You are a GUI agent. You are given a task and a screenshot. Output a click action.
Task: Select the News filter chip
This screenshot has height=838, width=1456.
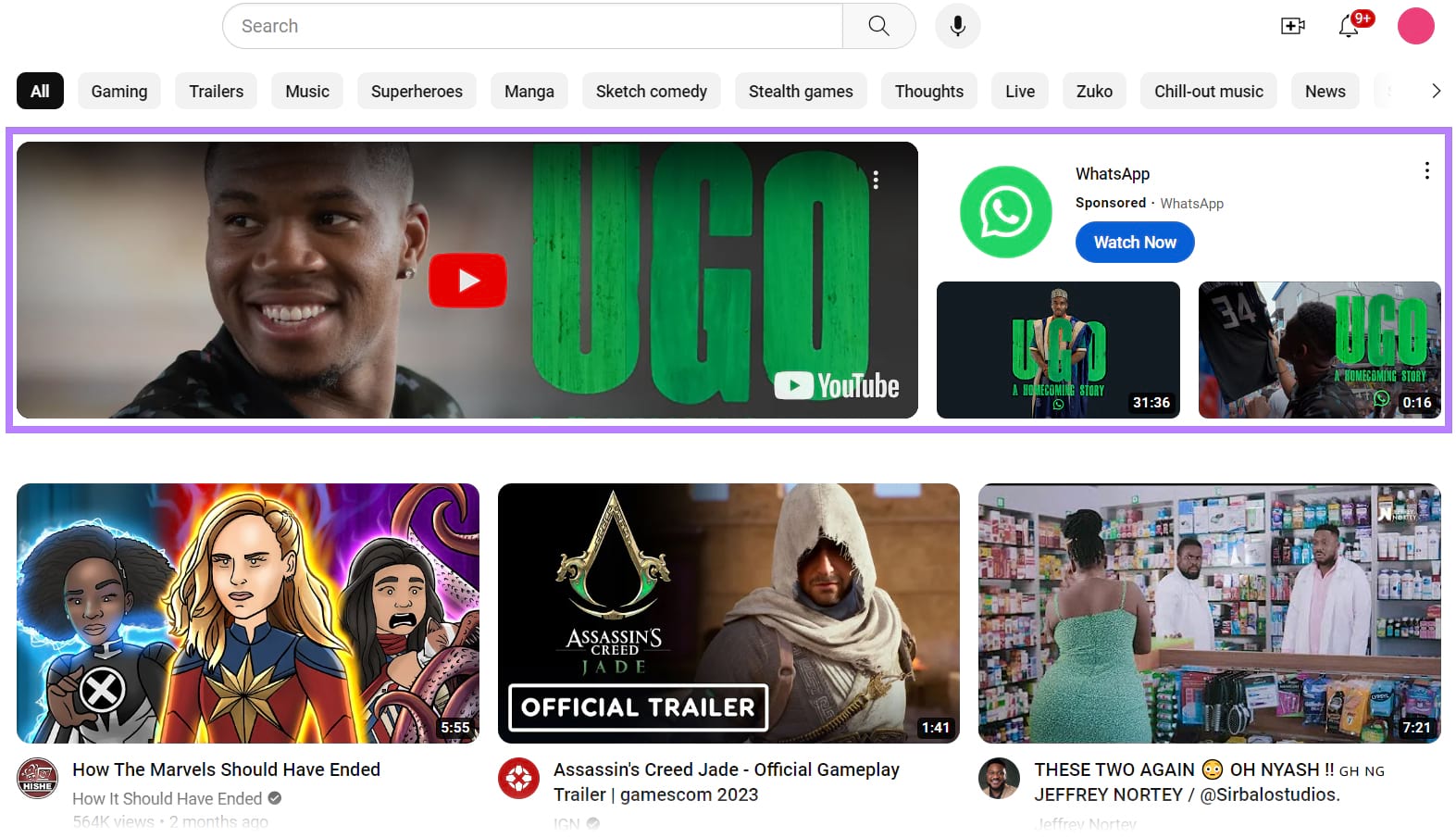(1325, 91)
